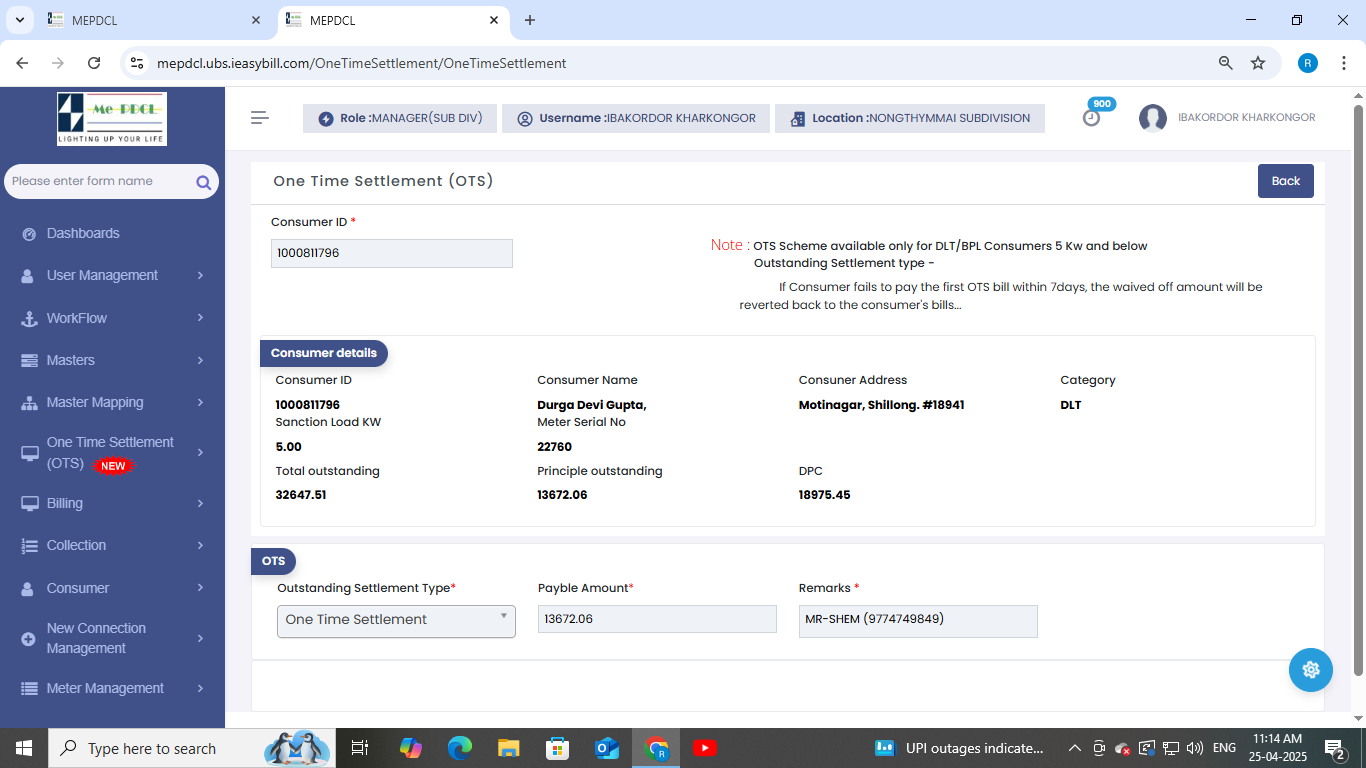Click Location NONGTHYMMAI SUBDIVISION badge
The image size is (1366, 768).
click(910, 118)
